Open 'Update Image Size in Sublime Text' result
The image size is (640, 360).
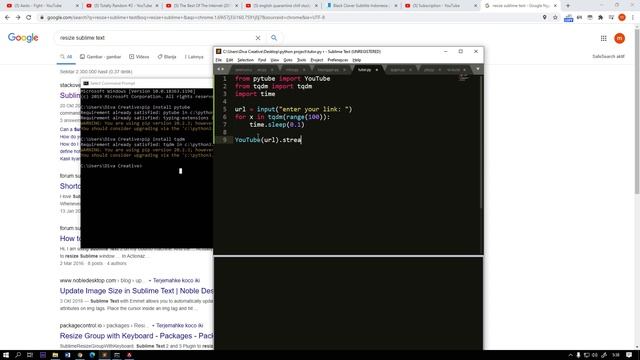coord(136,291)
